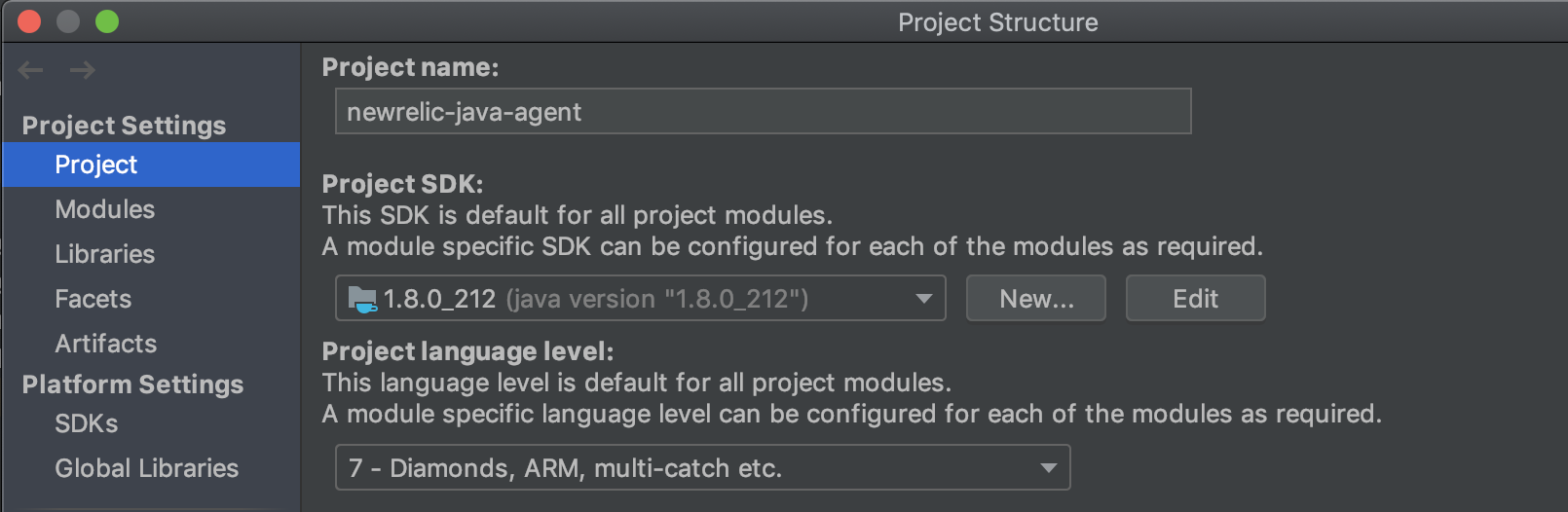This screenshot has width=1568, height=512.
Task: Open the Project SDK dropdown
Action: (640, 299)
